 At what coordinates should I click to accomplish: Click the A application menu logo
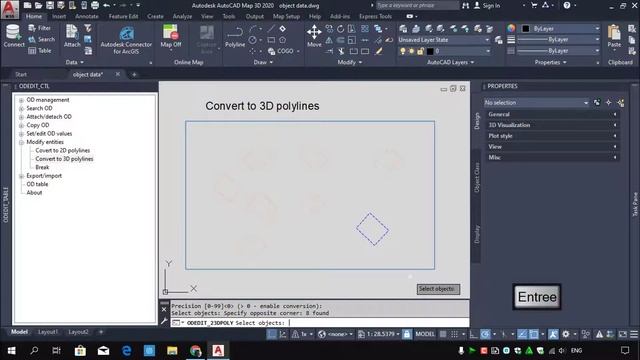point(9,9)
